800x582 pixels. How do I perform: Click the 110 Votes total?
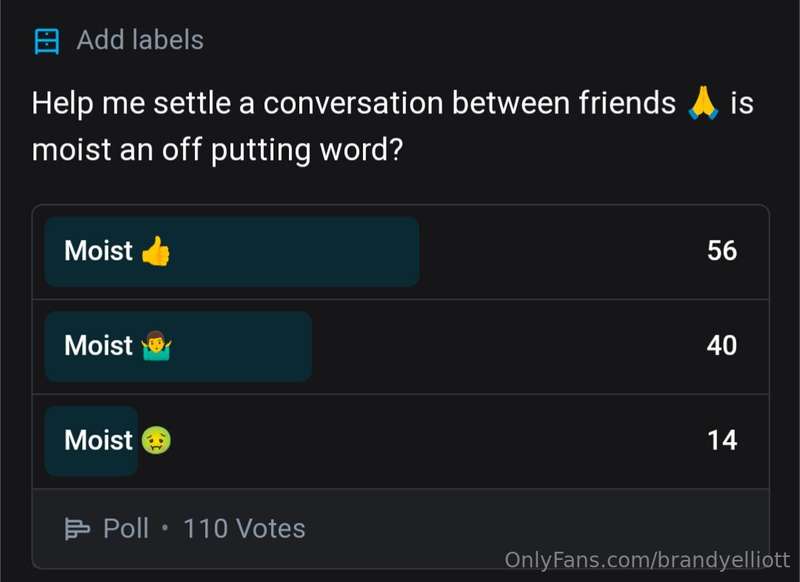pyautogui.click(x=244, y=528)
